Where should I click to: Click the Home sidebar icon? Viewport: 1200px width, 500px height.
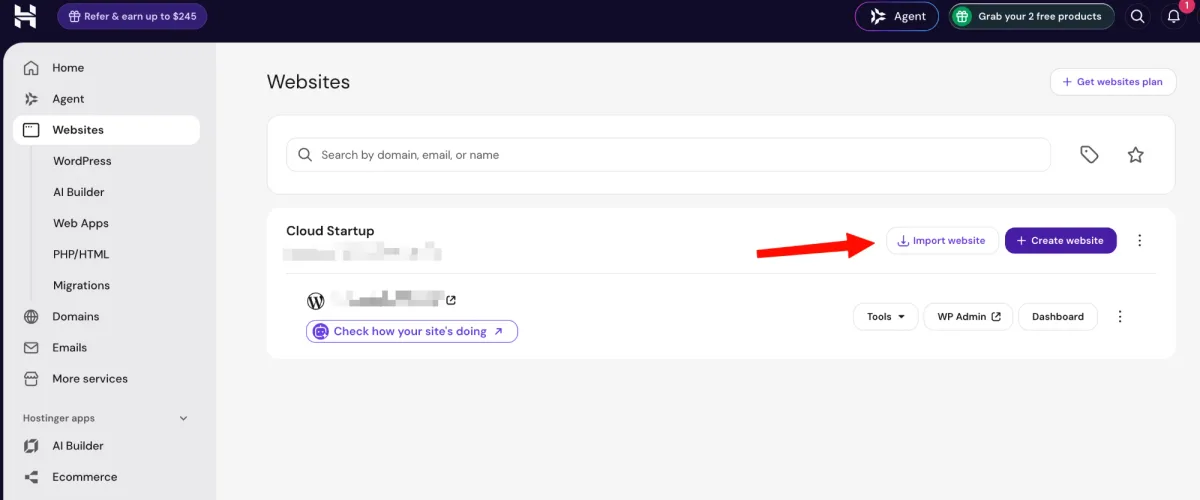coord(32,68)
